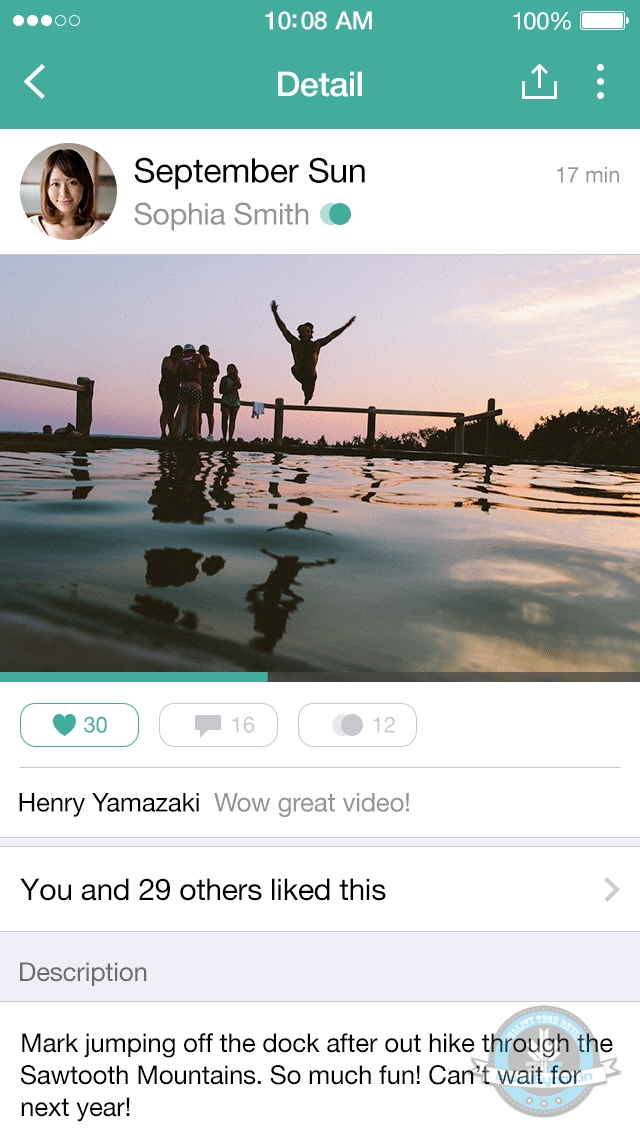Open Henry Yamazaki's profile link
Screen dimensions: 640x1136
tap(109, 803)
